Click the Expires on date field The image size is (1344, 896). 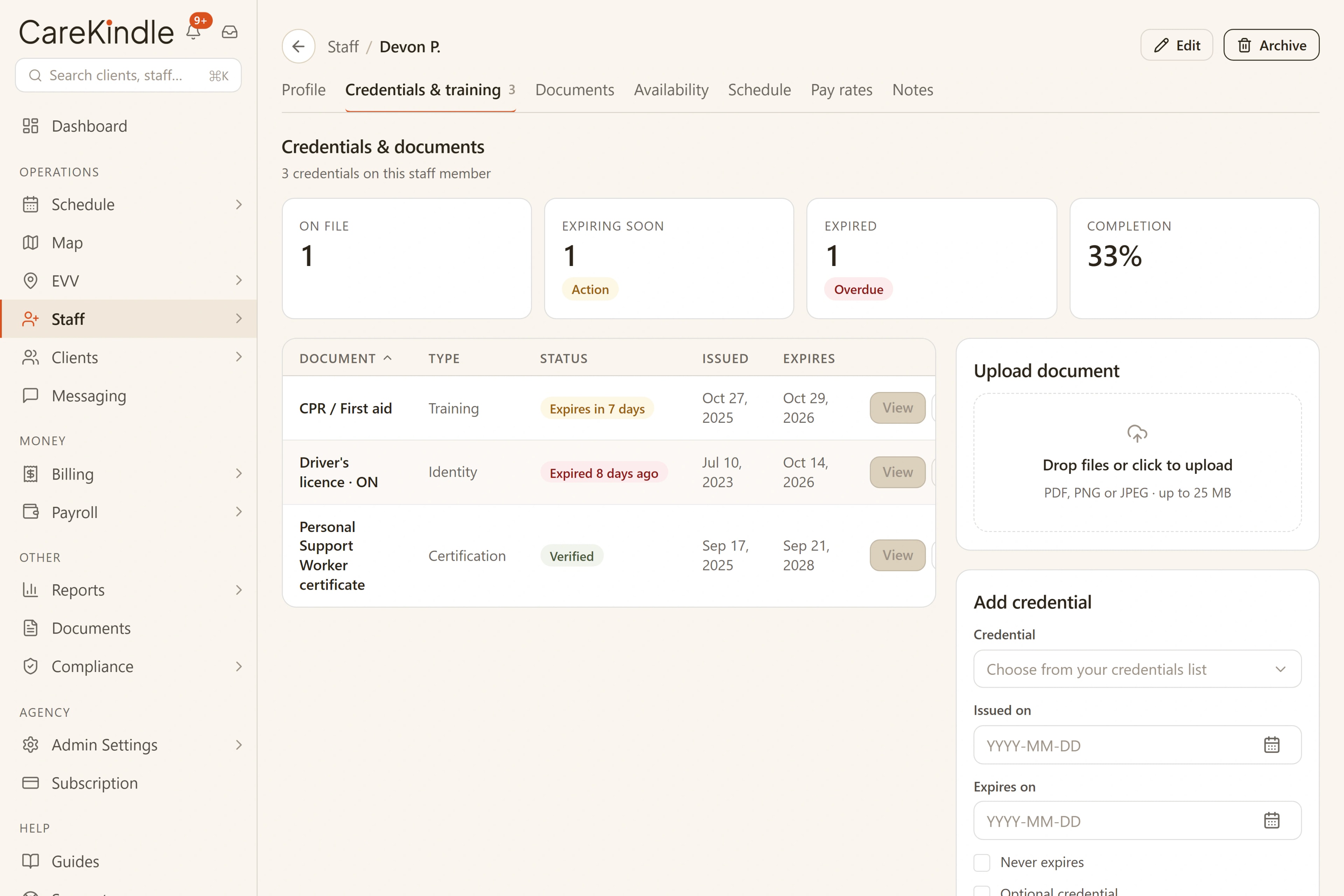(1137, 820)
